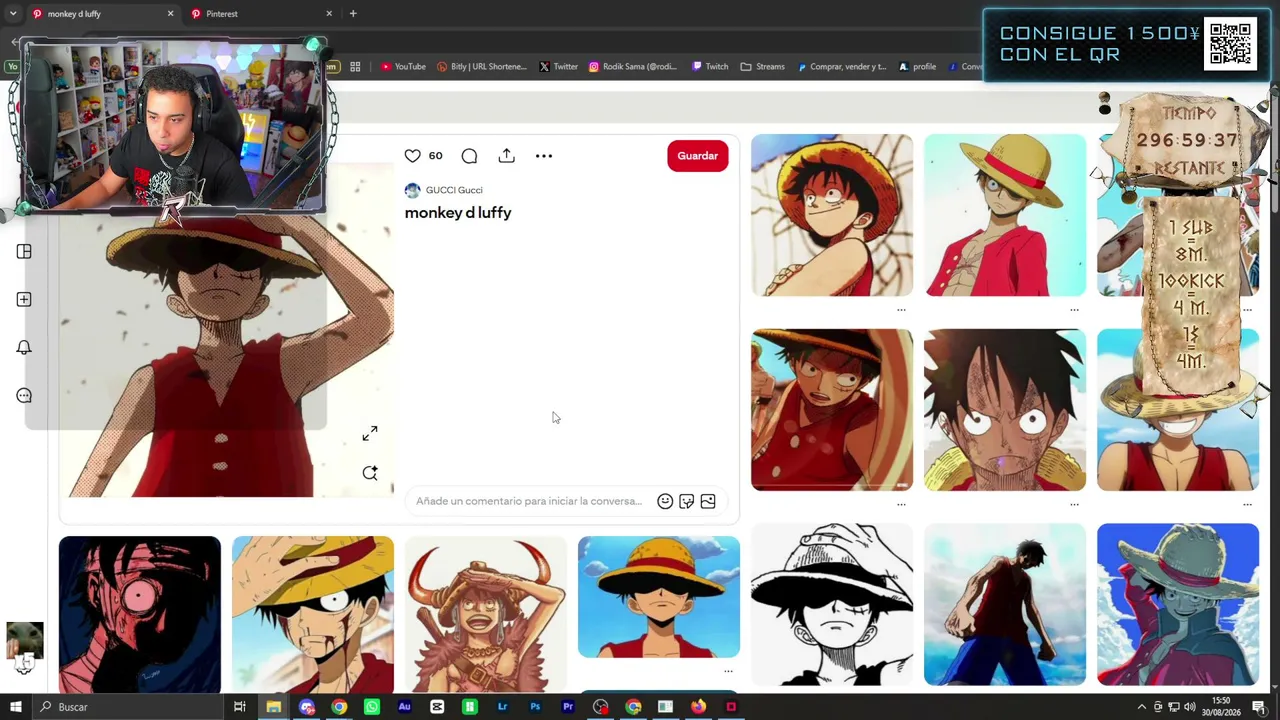Viewport: 1280px width, 720px height.
Task: Open the Bitly URL Shortener bookmark
Action: 482,67
